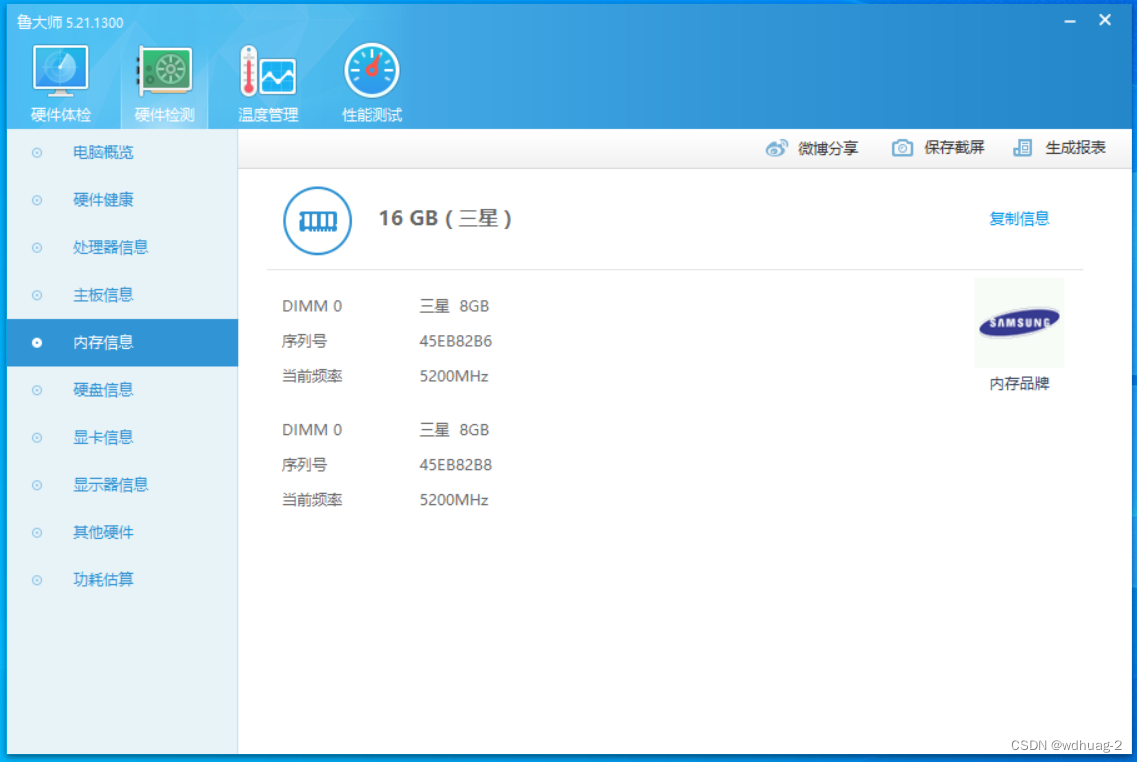
Task: Open 显示器信息 section
Action: pos(110,484)
